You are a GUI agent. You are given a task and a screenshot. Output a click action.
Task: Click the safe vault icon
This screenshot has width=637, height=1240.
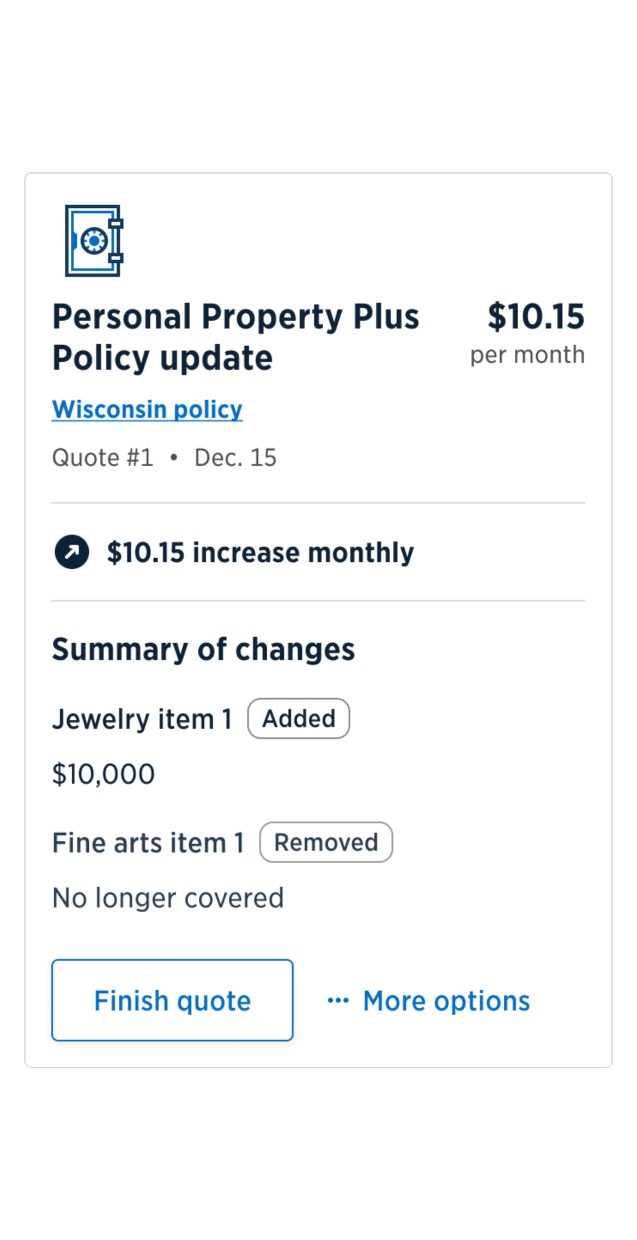pos(93,241)
